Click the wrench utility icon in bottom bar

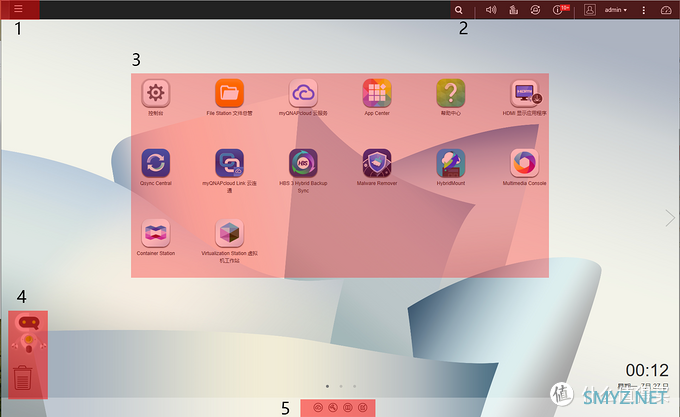click(x=333, y=407)
